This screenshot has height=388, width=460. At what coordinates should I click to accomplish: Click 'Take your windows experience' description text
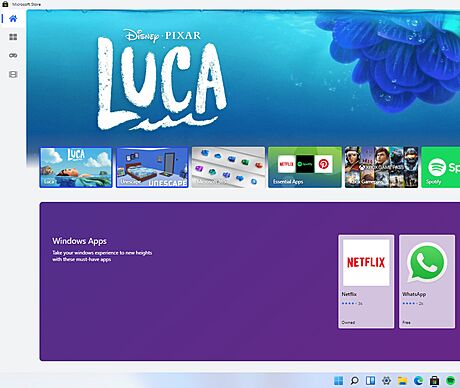coord(102,256)
